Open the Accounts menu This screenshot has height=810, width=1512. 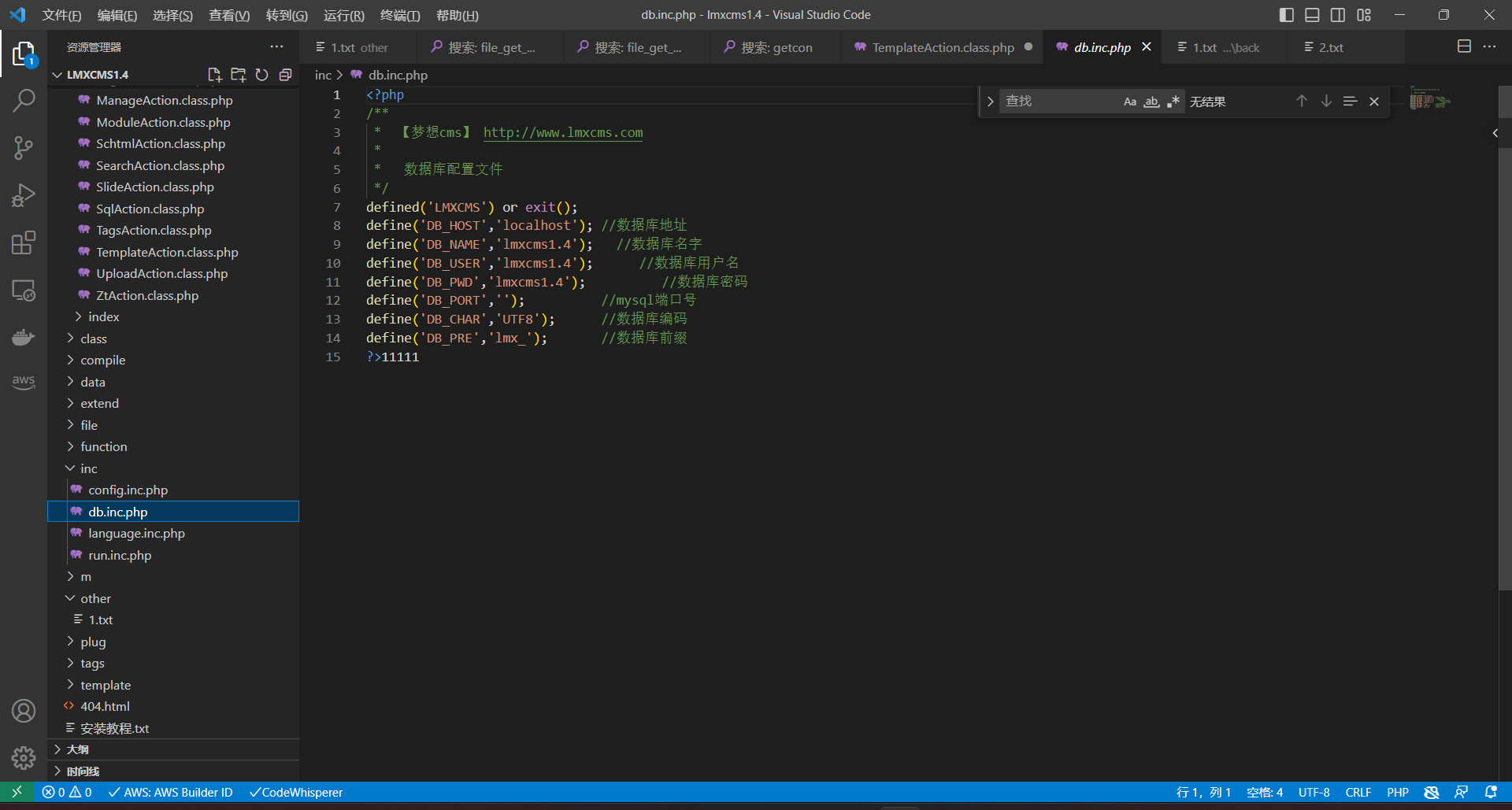[x=24, y=711]
